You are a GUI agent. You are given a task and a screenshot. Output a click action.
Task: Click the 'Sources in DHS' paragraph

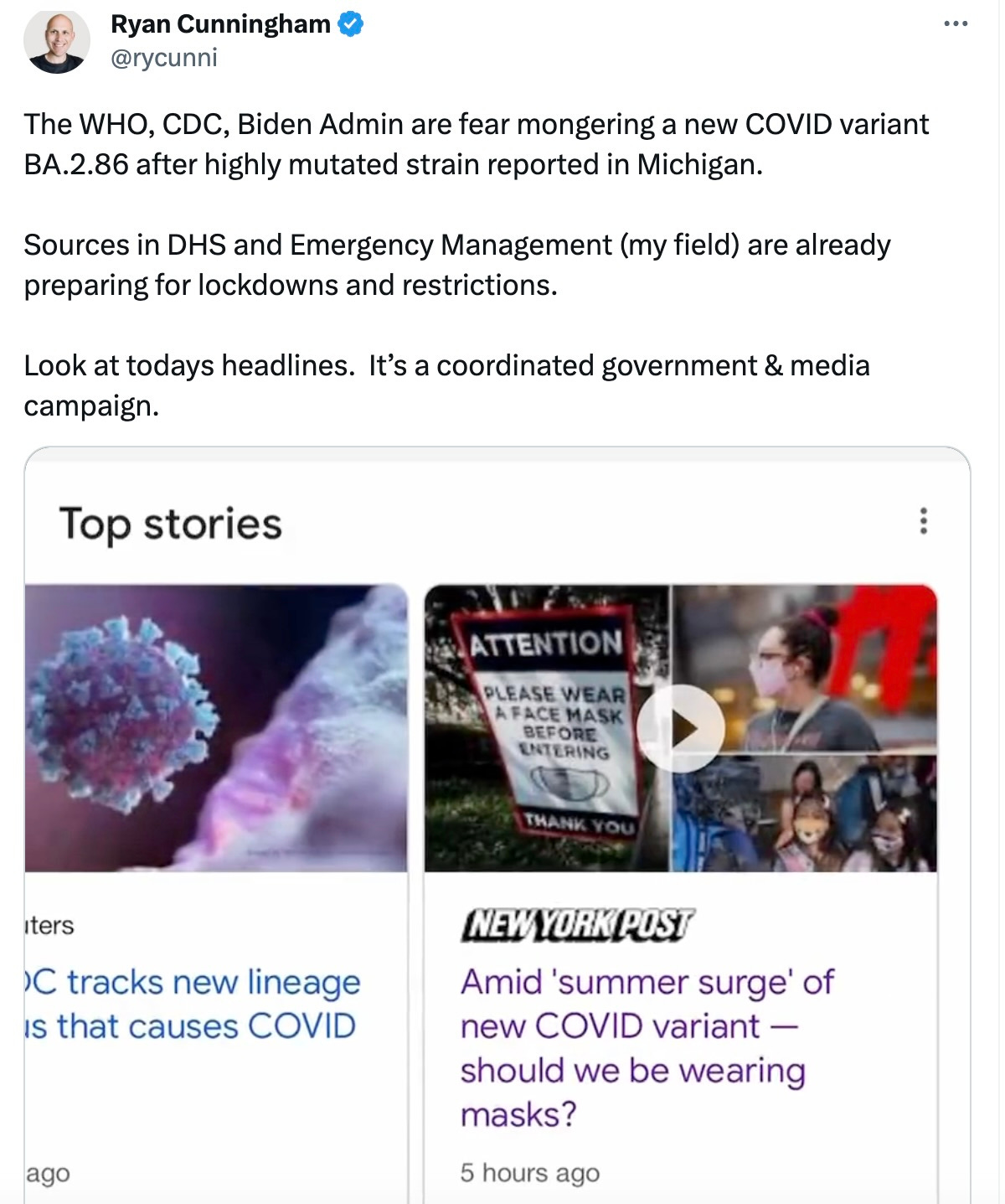[x=457, y=265]
